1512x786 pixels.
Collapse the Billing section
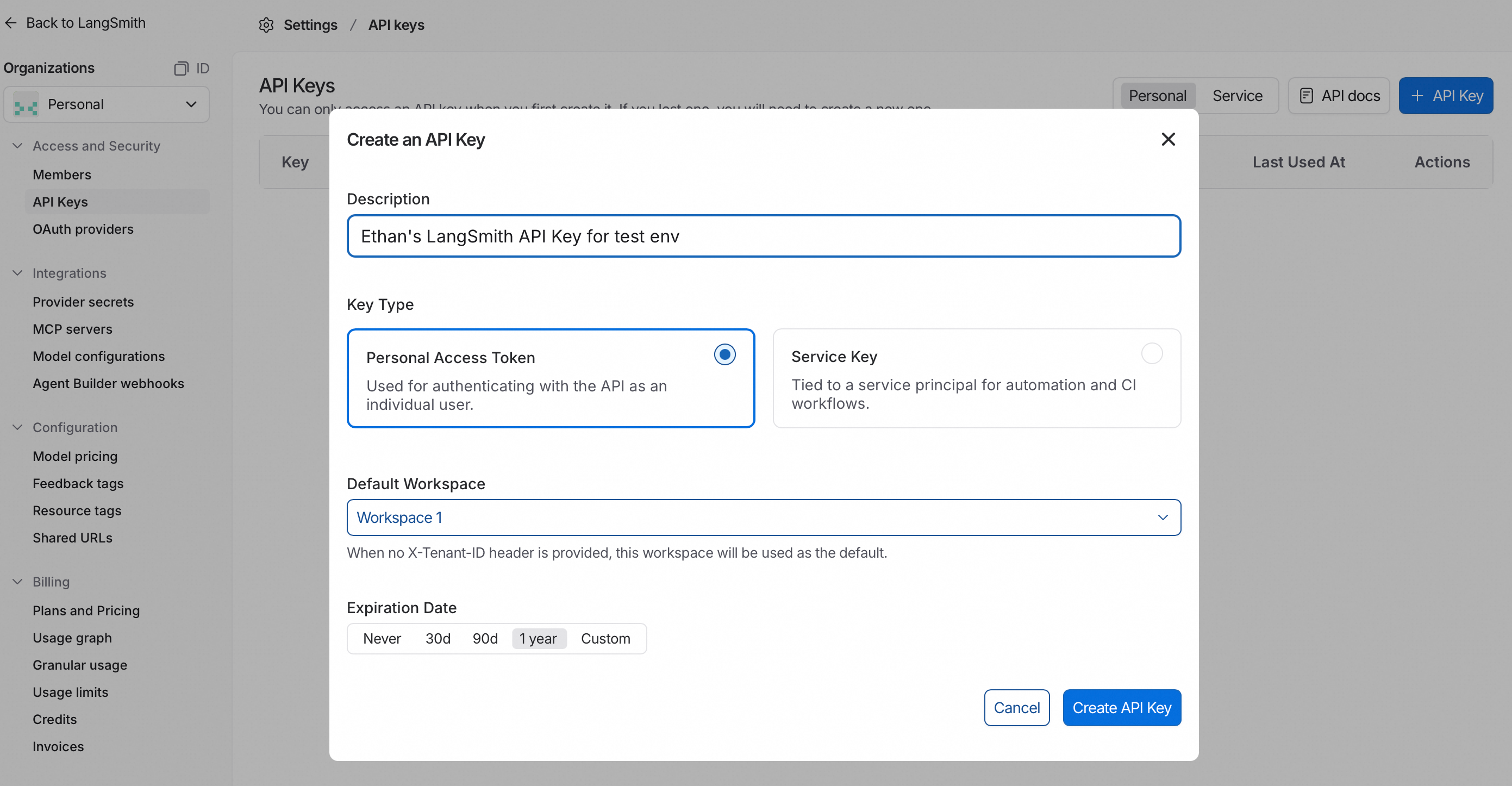click(x=17, y=581)
